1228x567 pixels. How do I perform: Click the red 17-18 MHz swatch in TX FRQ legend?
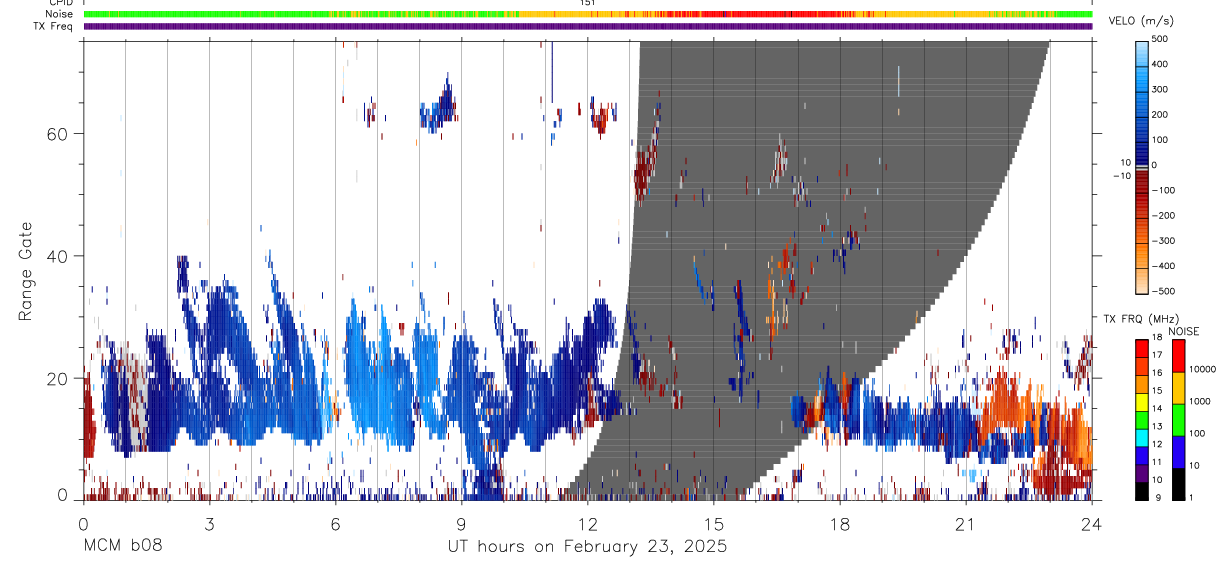click(x=1142, y=348)
